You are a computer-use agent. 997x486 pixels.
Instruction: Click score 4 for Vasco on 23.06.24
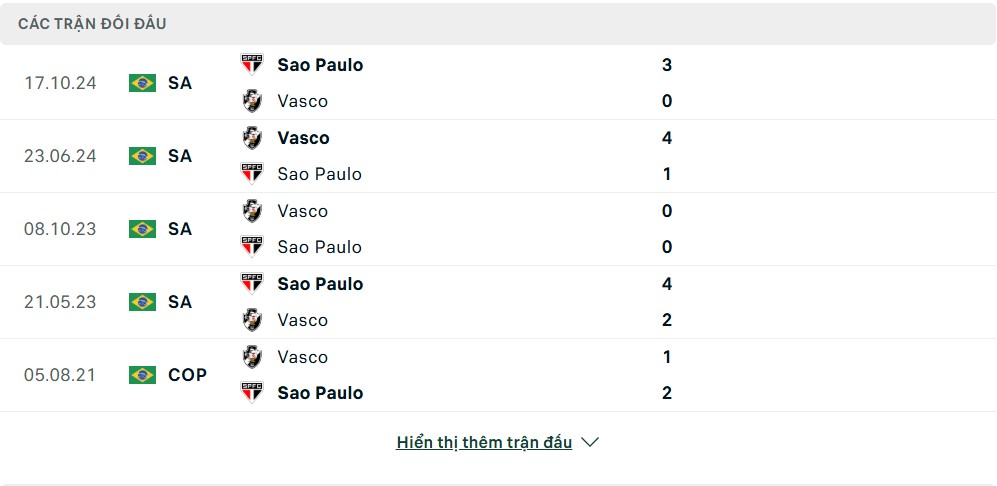coord(666,138)
